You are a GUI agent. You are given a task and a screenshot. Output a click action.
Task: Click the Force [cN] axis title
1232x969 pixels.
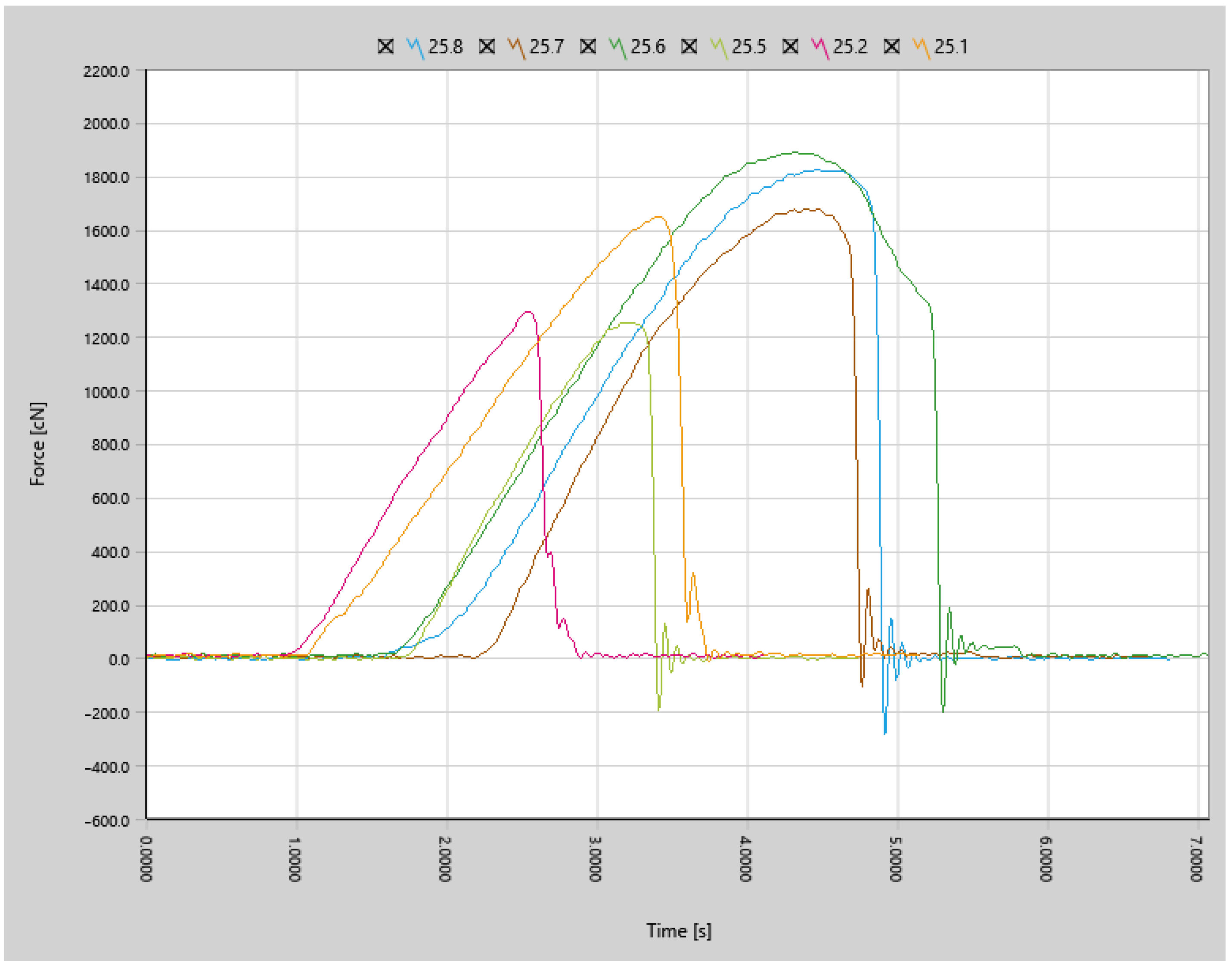(38, 444)
